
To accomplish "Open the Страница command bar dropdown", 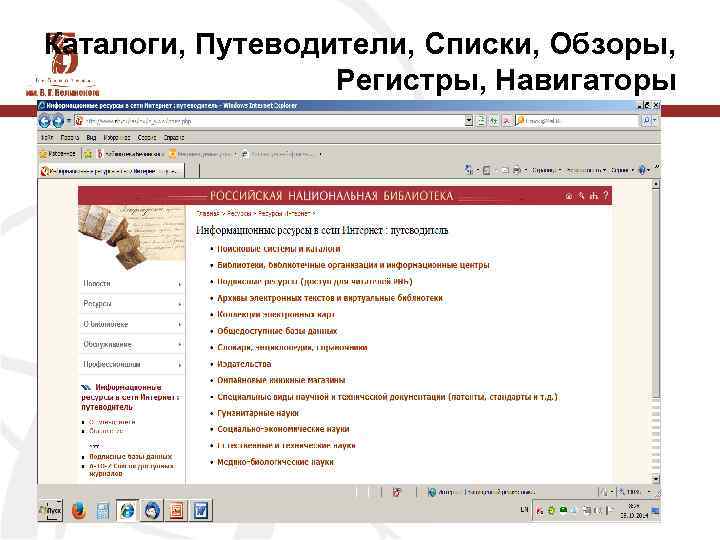I will [546, 170].
